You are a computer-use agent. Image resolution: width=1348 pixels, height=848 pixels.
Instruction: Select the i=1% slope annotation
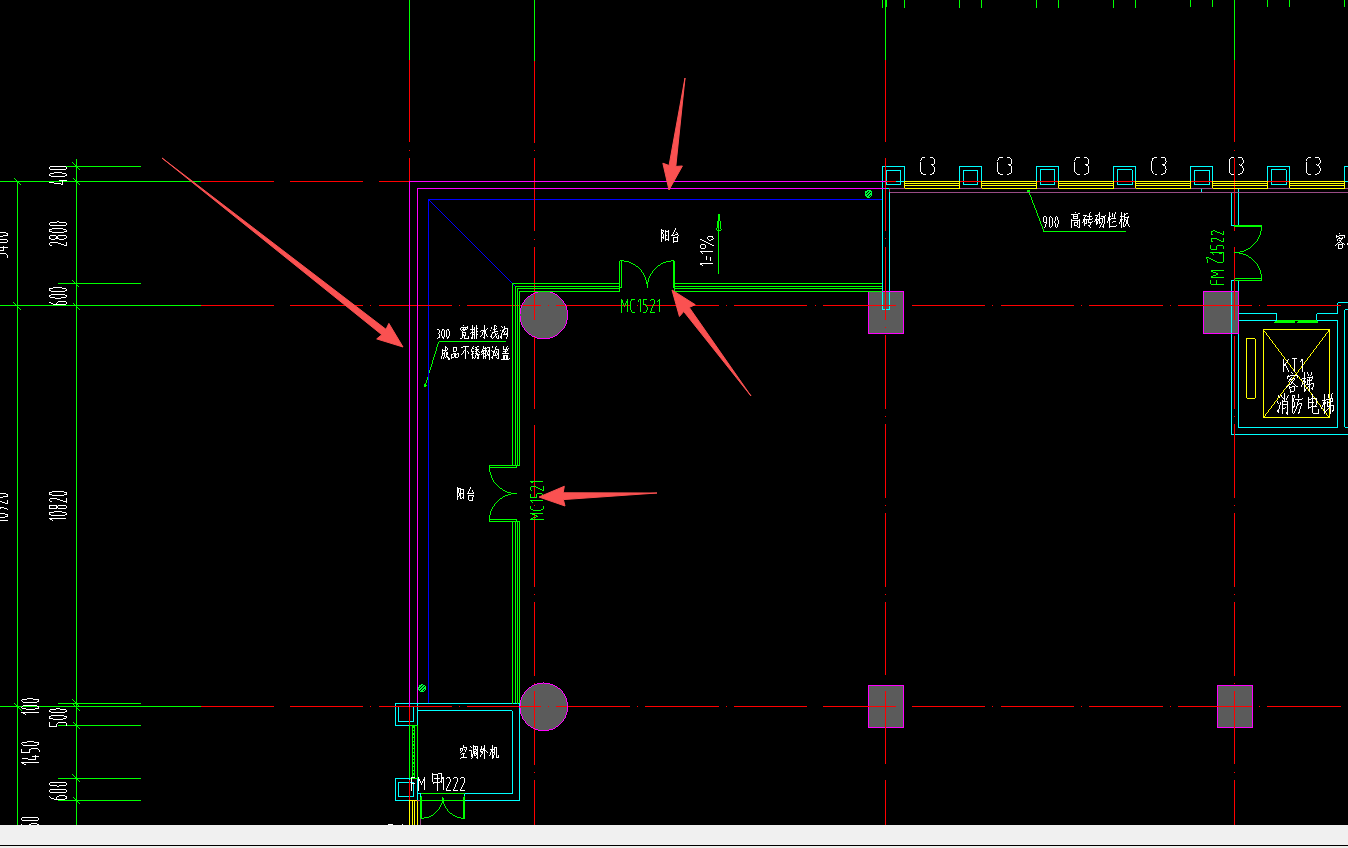(708, 251)
